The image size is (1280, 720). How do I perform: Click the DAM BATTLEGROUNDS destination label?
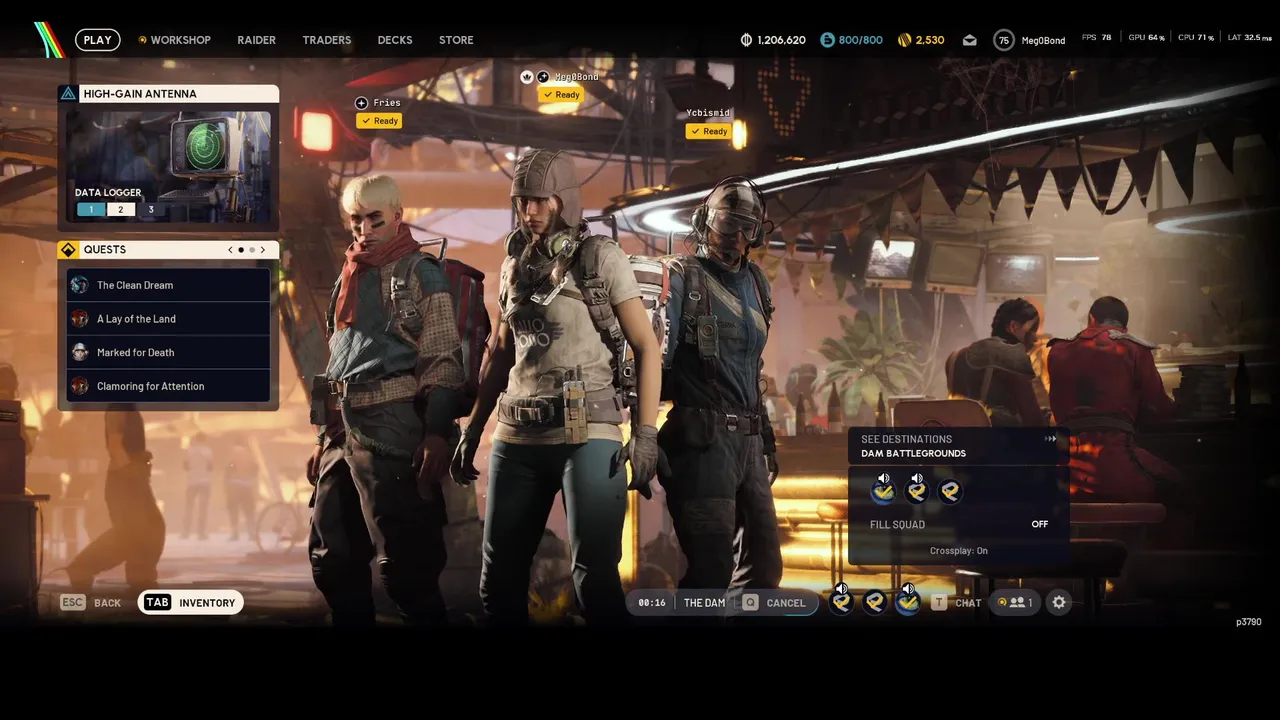(913, 454)
